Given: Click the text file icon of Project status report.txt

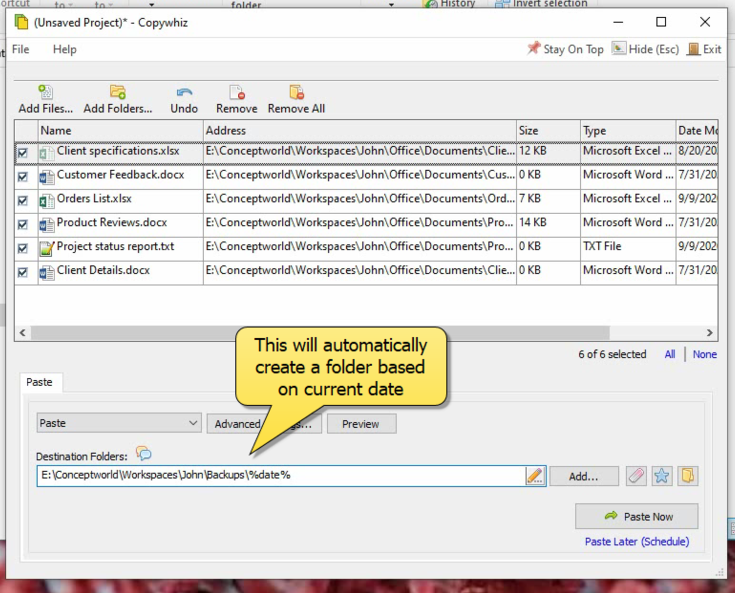Looking at the screenshot, I should tap(46, 248).
